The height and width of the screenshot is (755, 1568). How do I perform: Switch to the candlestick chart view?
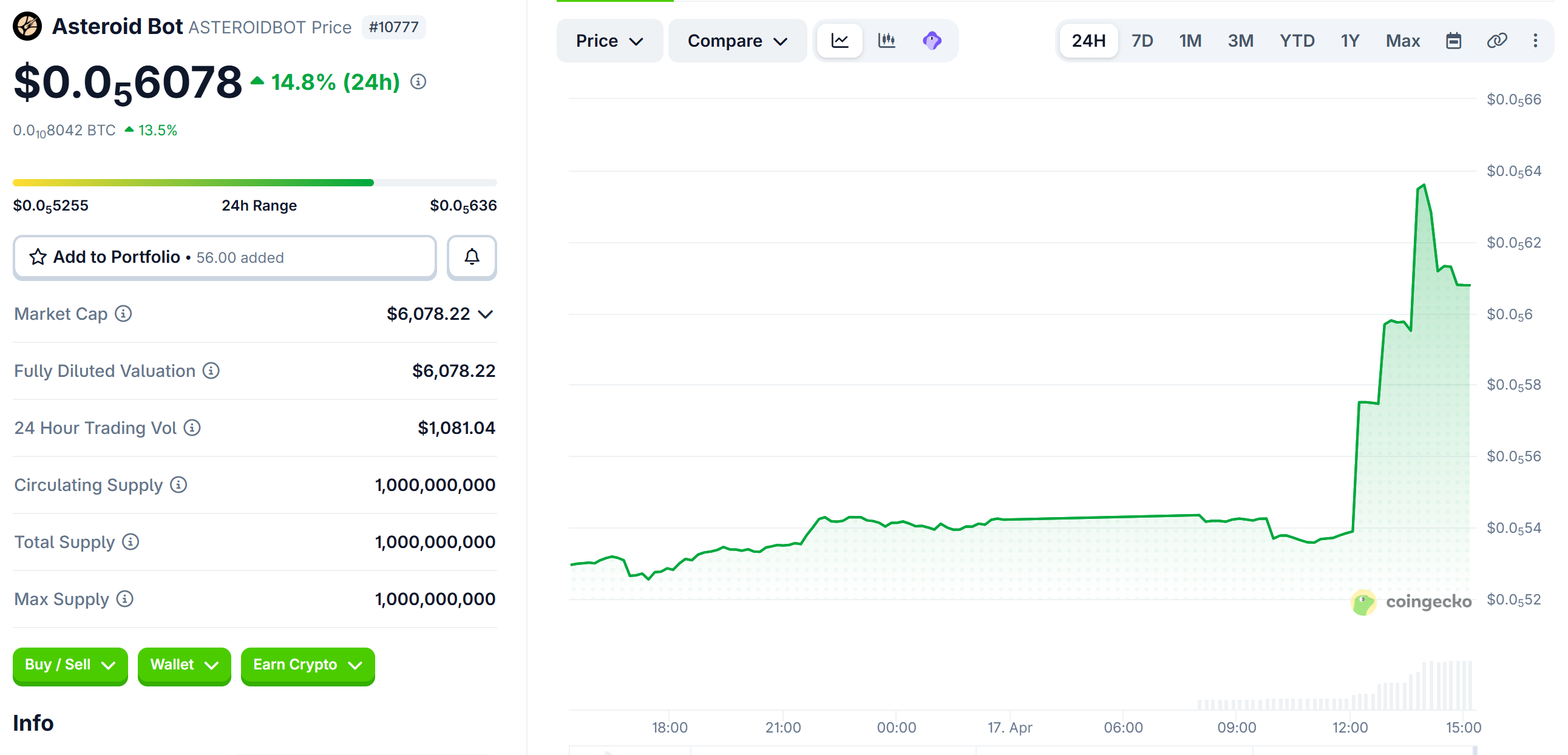pos(886,41)
